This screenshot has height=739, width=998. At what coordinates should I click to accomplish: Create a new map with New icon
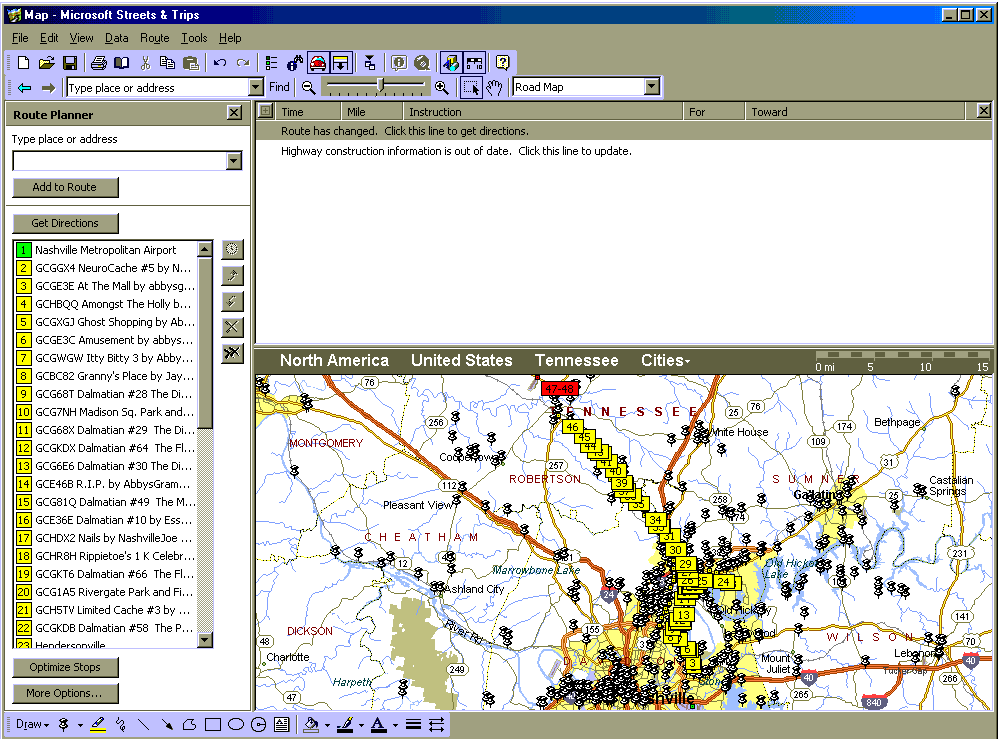(x=24, y=62)
